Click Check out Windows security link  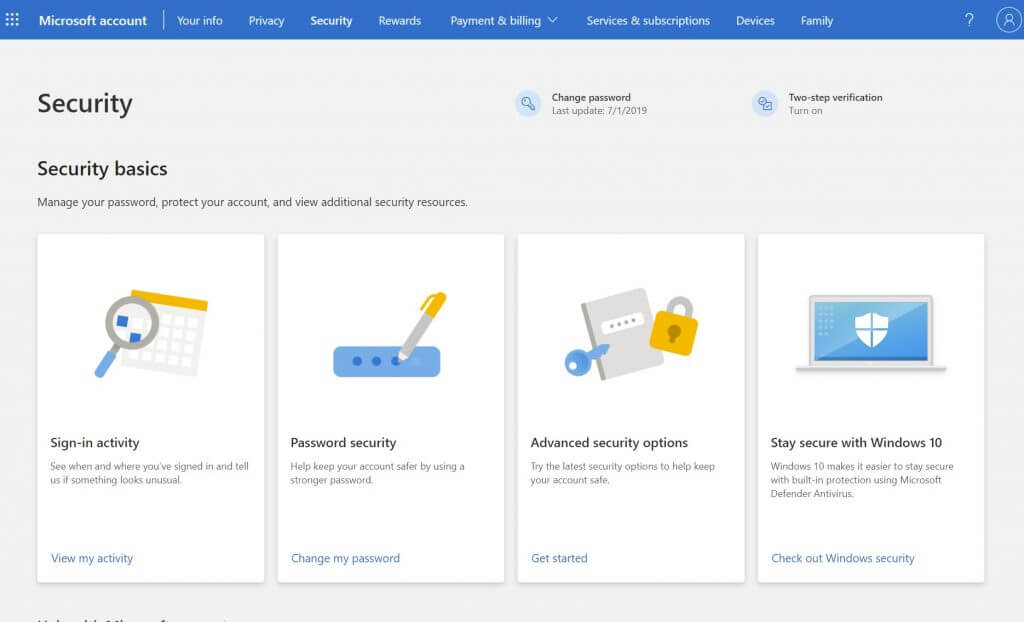pyautogui.click(x=842, y=558)
